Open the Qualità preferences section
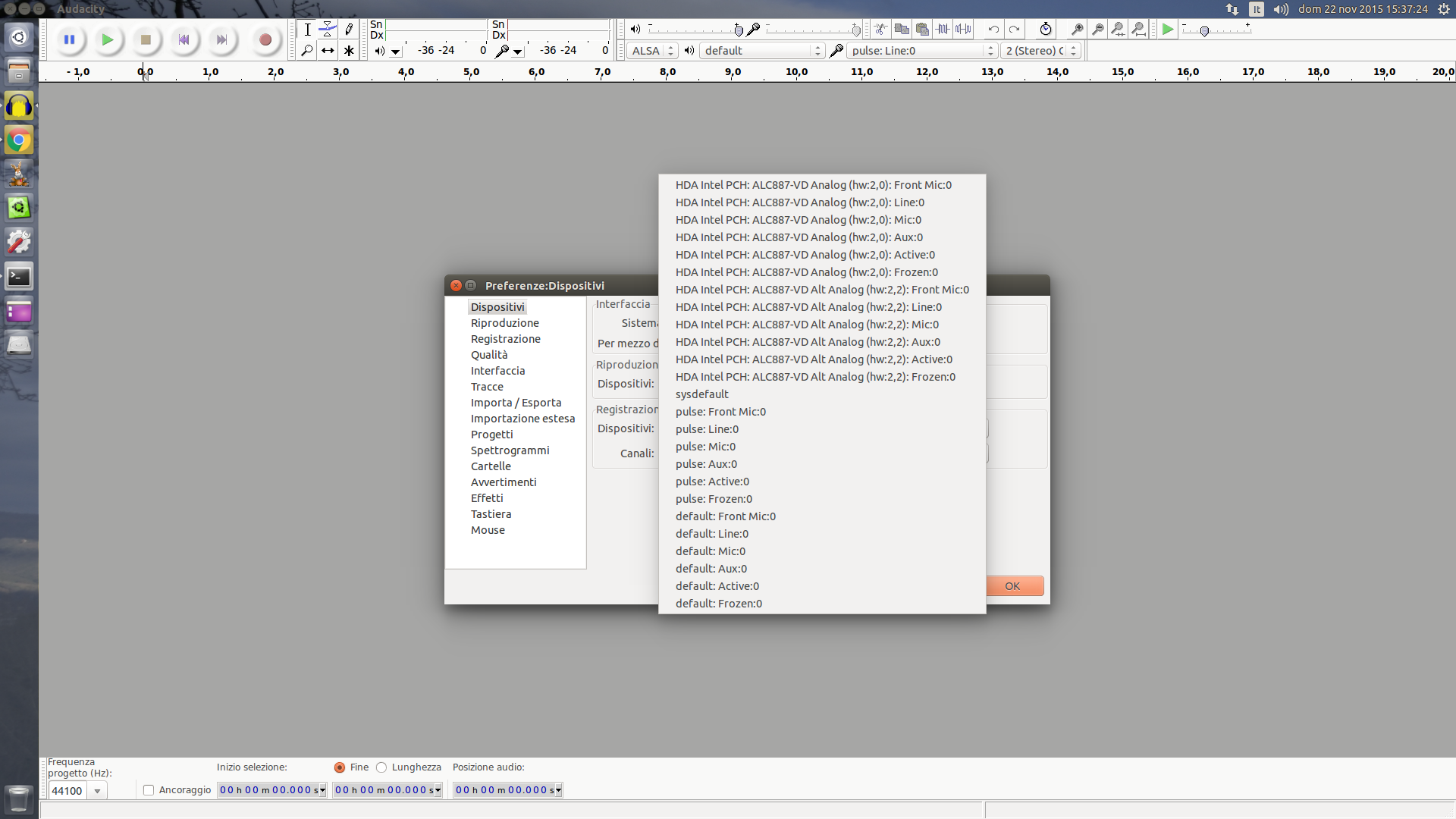Viewport: 1456px width, 819px height. 489,355
